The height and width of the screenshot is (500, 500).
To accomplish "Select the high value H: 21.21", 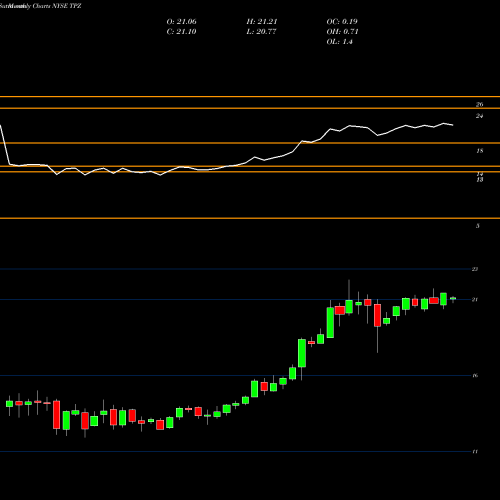I will pos(262,22).
